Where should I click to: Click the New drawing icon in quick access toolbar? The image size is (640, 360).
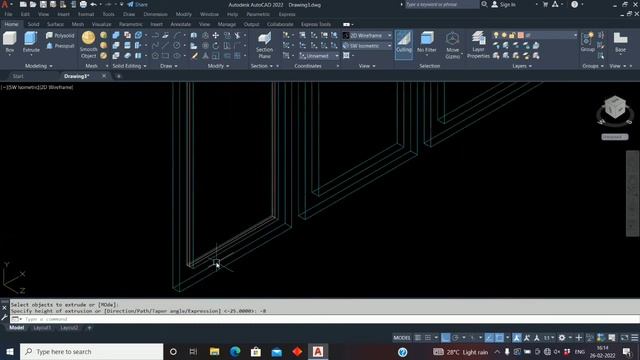click(x=23, y=4)
